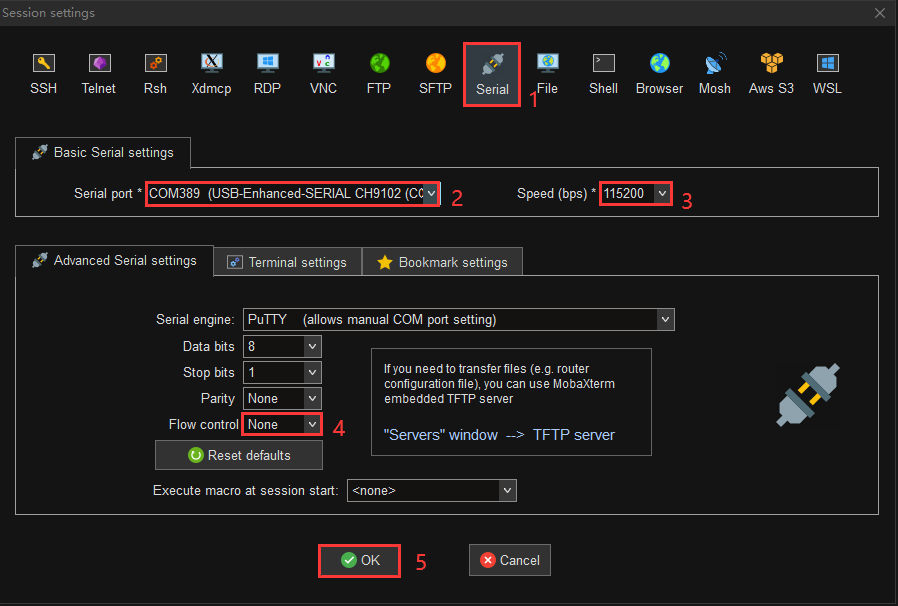
Task: Select the Serial session icon
Action: (491, 73)
